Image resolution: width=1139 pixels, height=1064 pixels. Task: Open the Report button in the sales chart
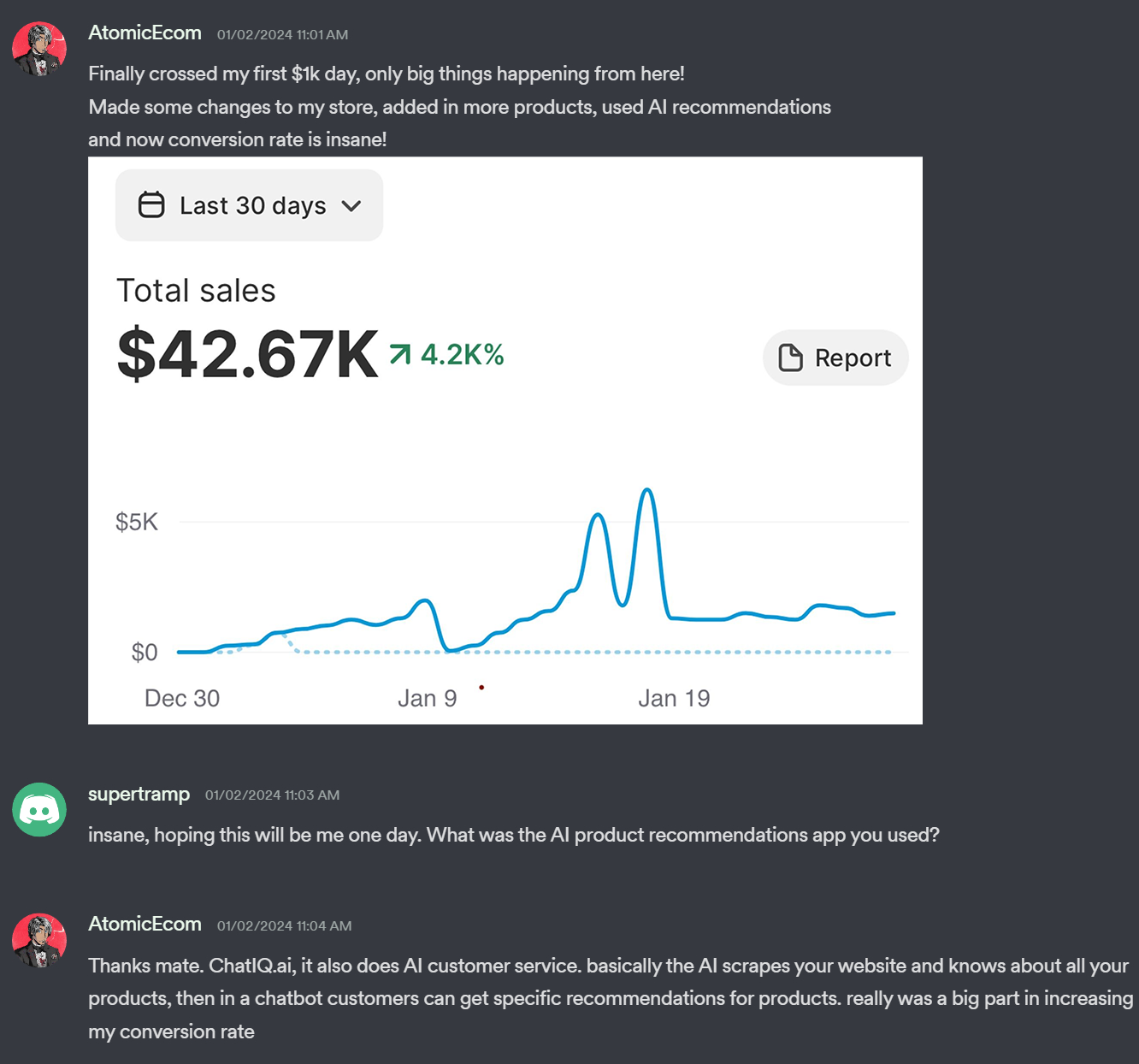[x=835, y=358]
